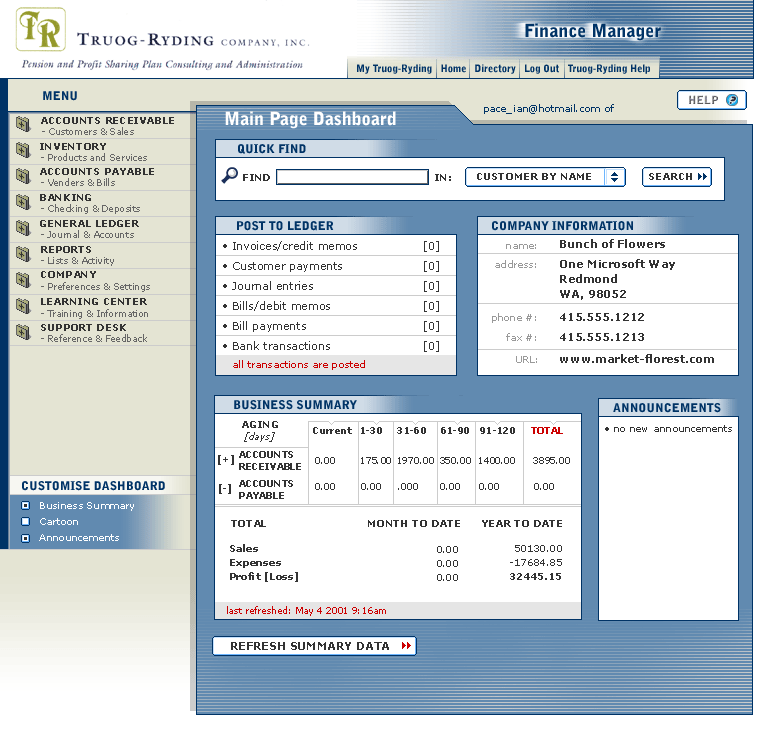Click the Truog-Ryding TR logo
This screenshot has height=740, width=760.
coord(41,30)
